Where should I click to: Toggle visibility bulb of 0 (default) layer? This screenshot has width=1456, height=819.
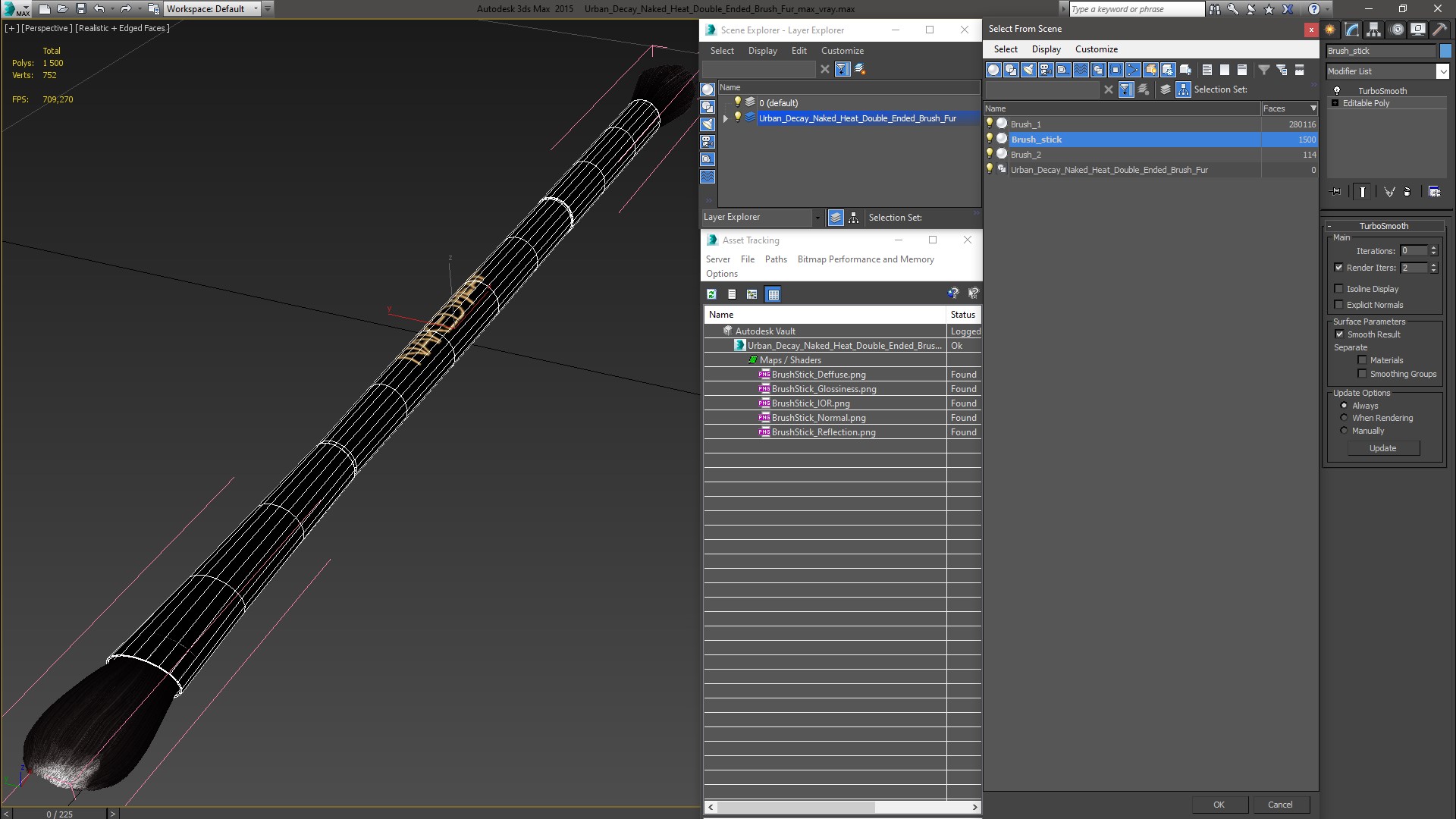737,102
